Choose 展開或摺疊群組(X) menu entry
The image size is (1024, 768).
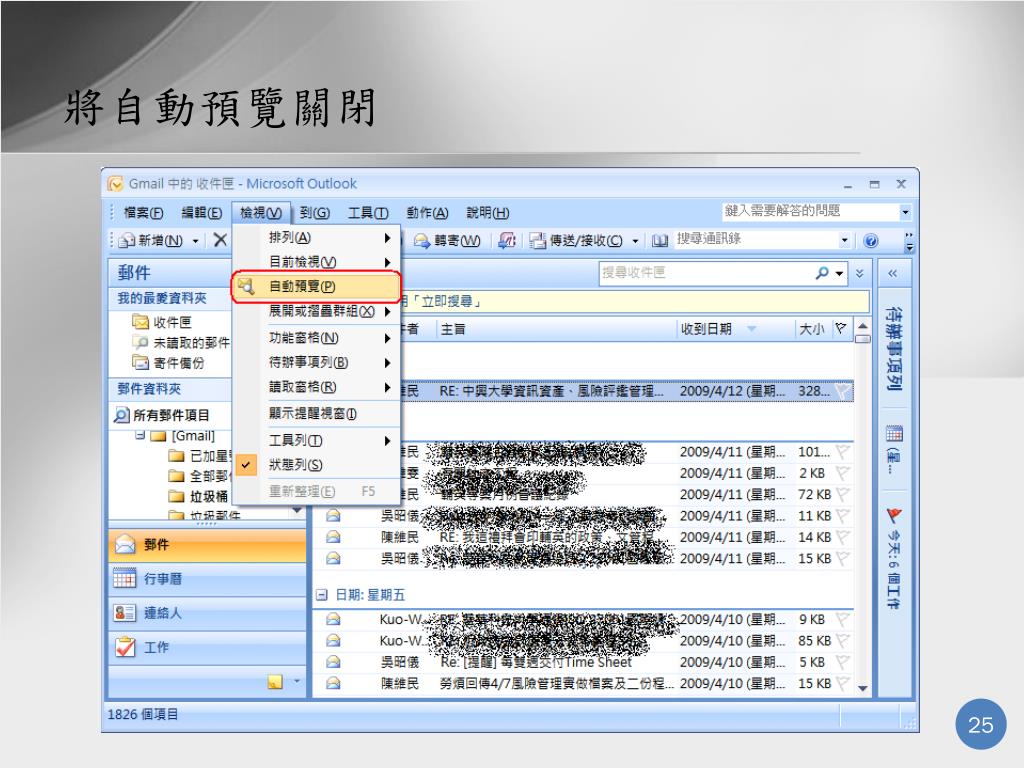316,312
